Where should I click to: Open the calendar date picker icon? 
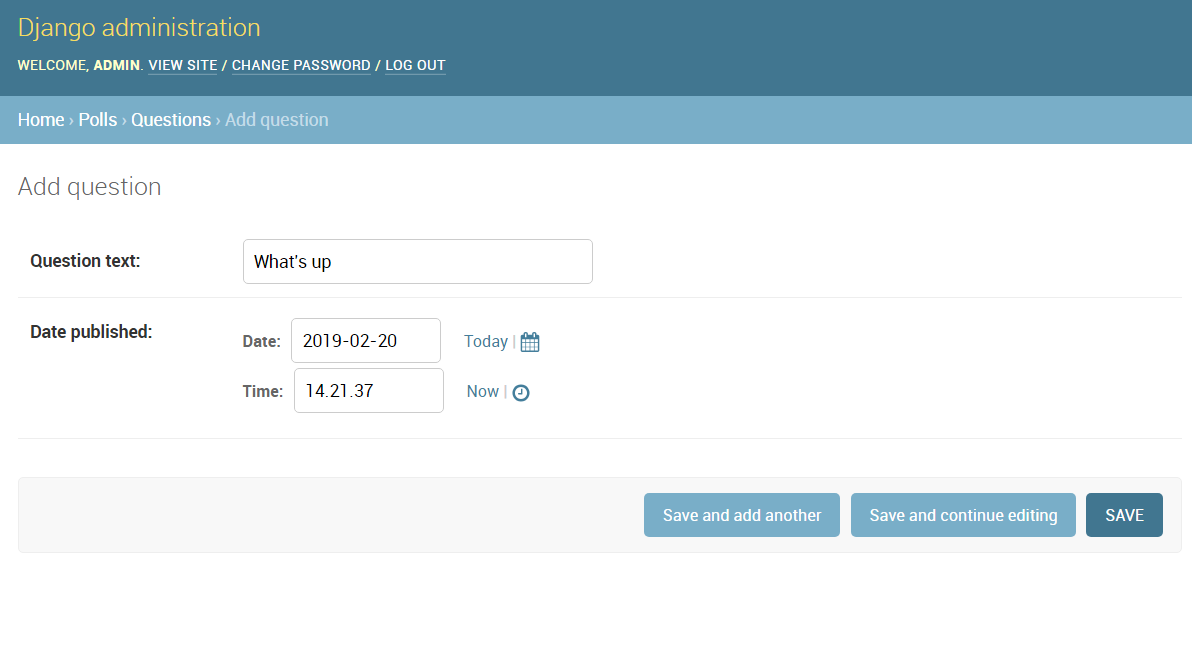530,342
